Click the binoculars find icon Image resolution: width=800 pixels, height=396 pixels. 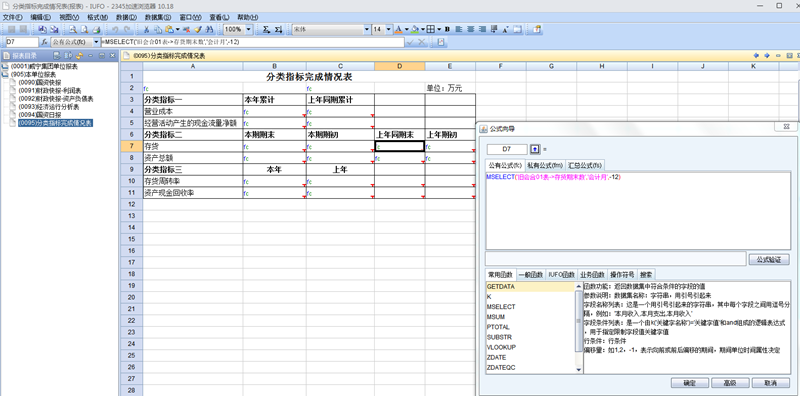(x=210, y=30)
